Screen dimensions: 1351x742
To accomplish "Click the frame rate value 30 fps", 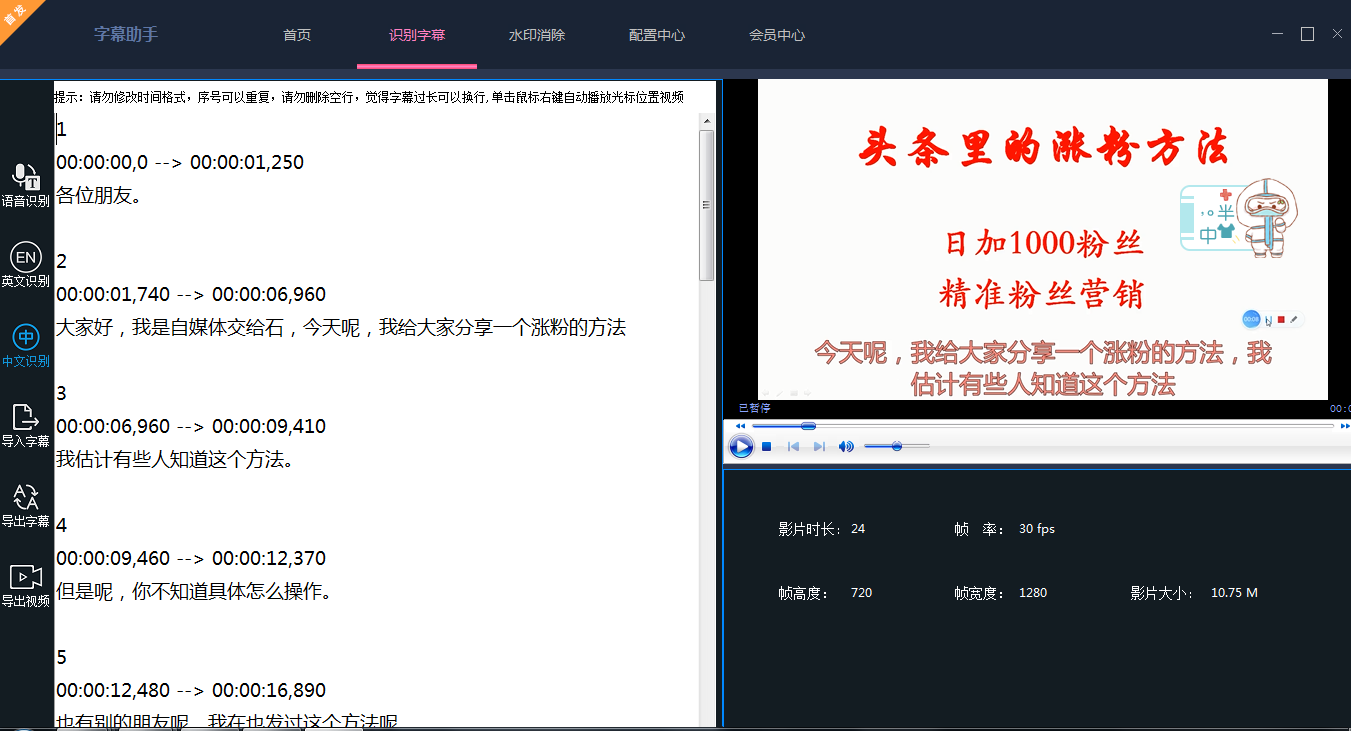I will pos(1037,529).
